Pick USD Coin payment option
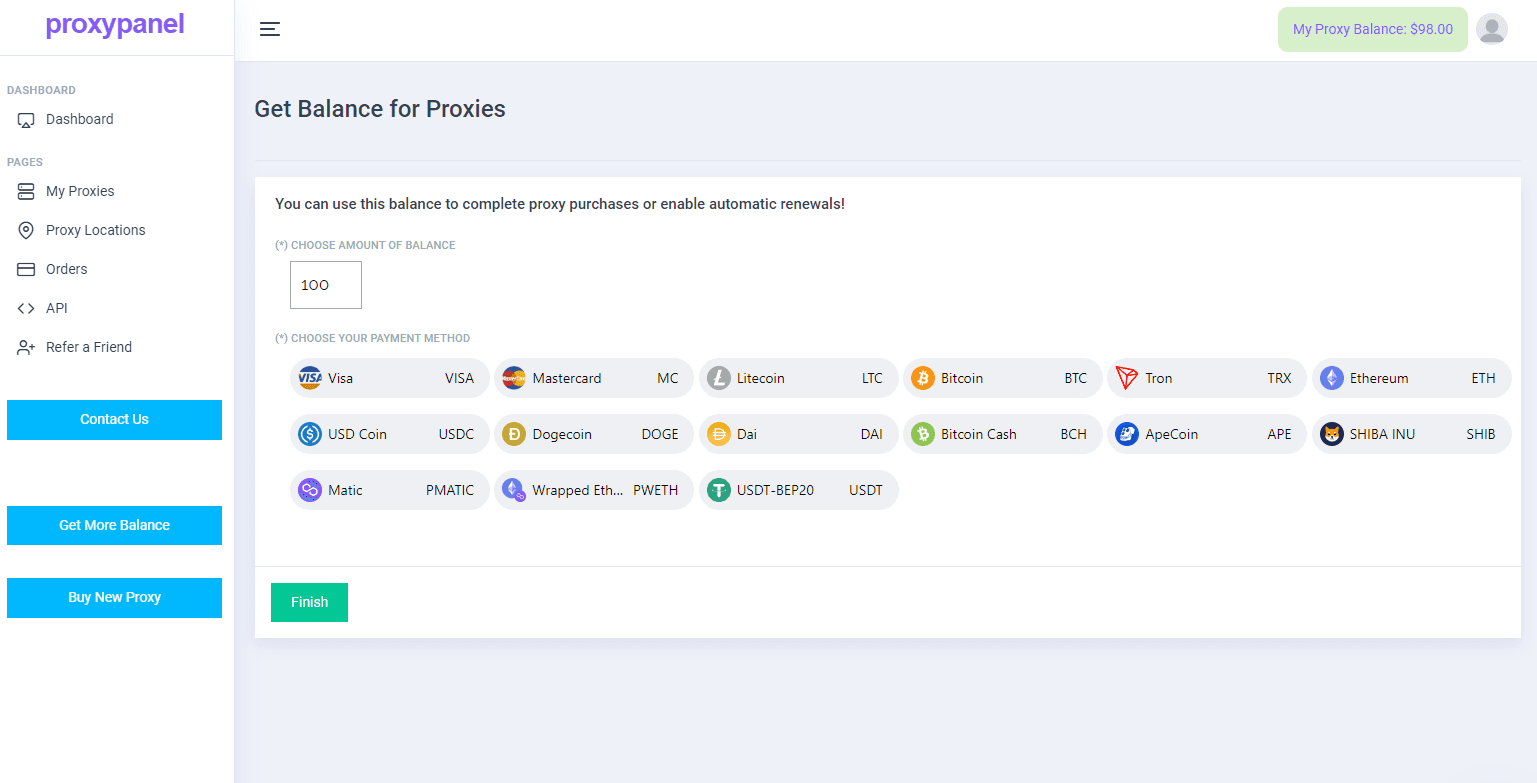The width and height of the screenshot is (1537, 783). coord(390,434)
